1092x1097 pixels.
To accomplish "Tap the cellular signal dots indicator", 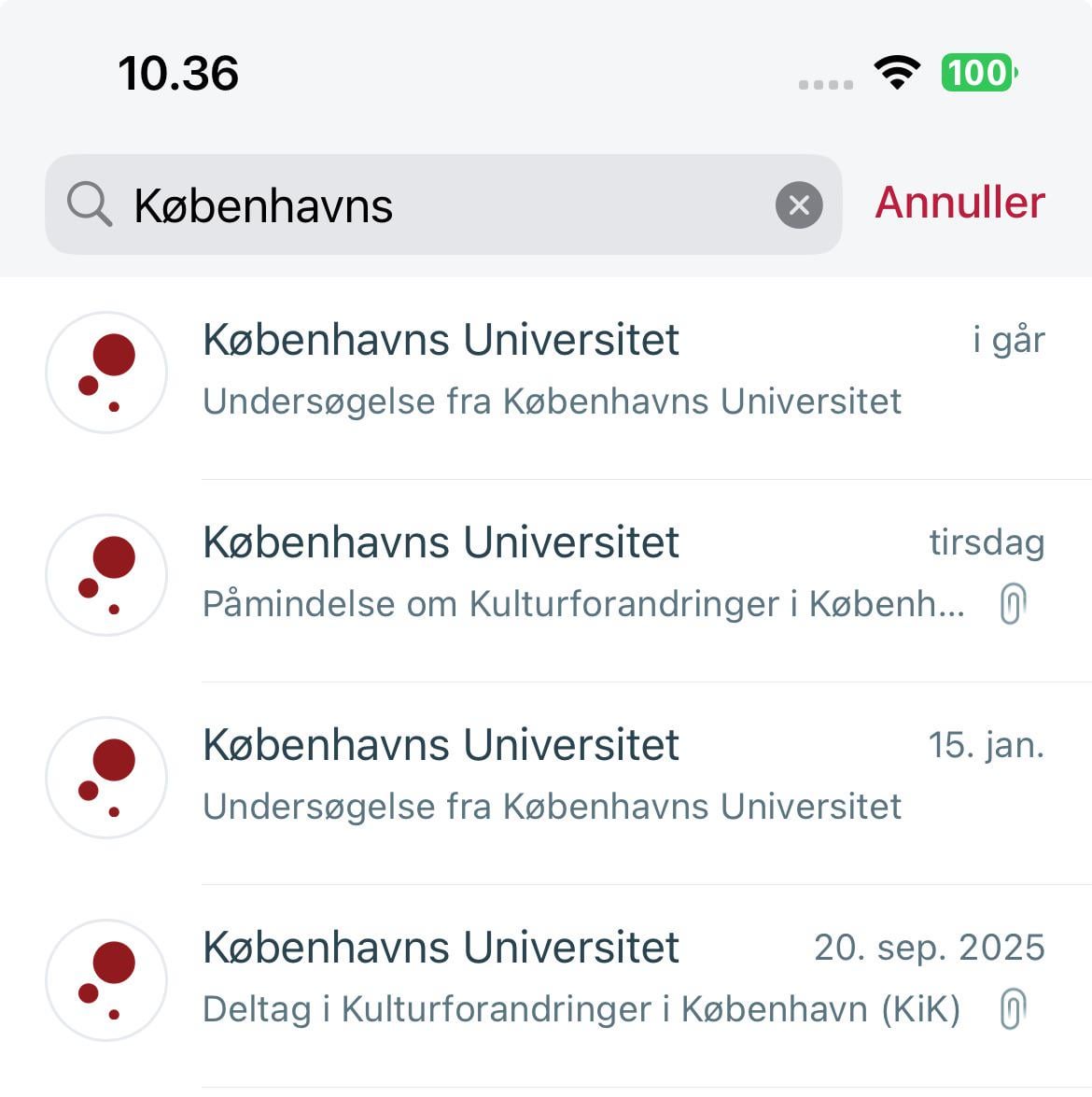I will 826,84.
